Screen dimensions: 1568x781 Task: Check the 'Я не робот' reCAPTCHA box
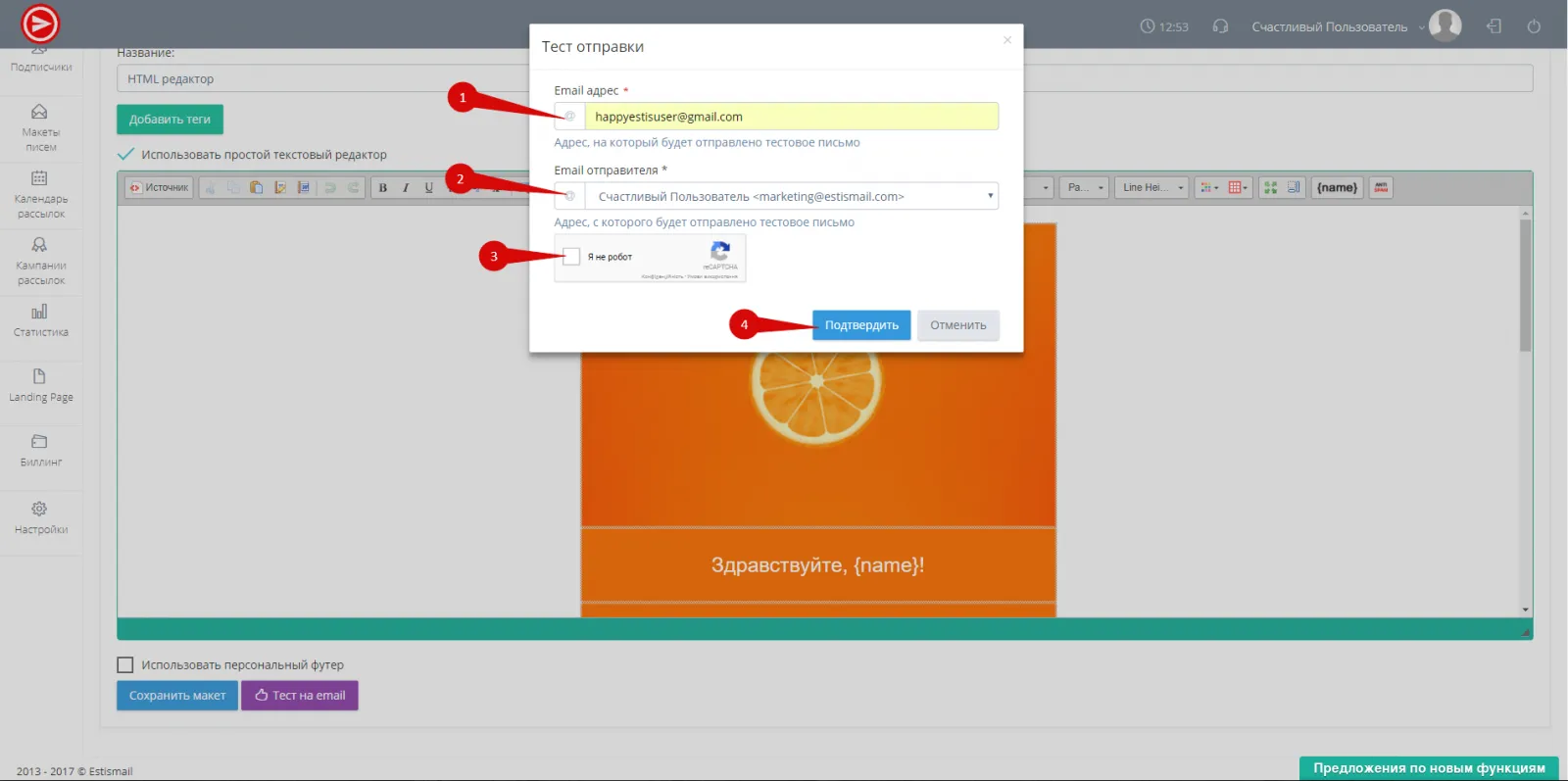click(571, 257)
